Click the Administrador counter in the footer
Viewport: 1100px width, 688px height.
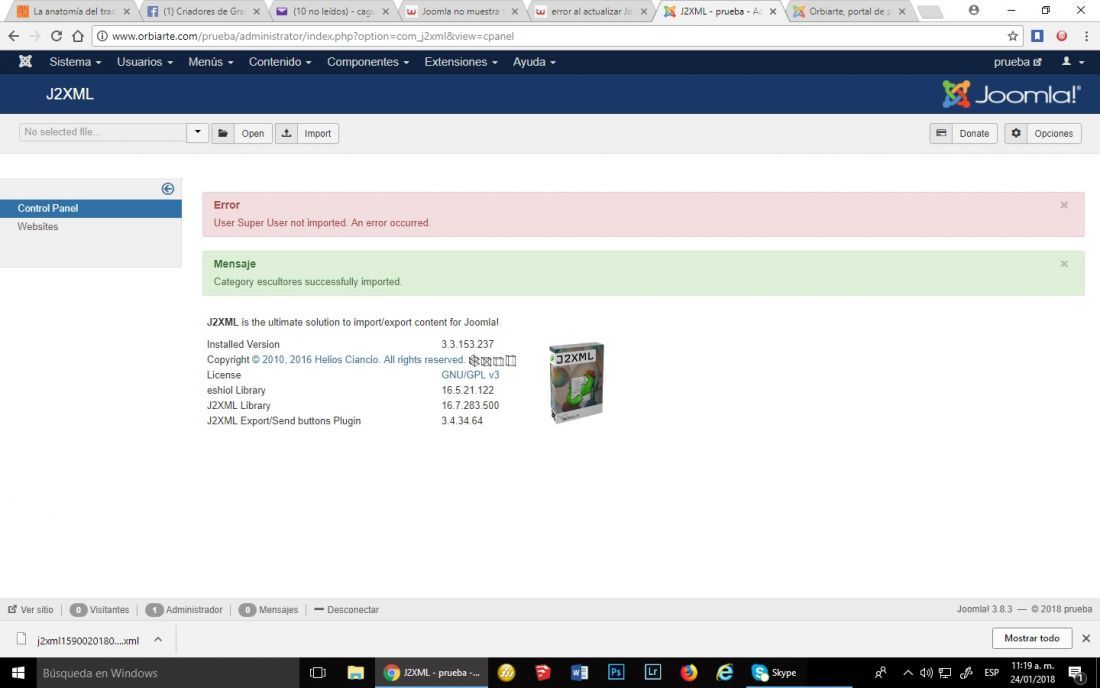184,609
